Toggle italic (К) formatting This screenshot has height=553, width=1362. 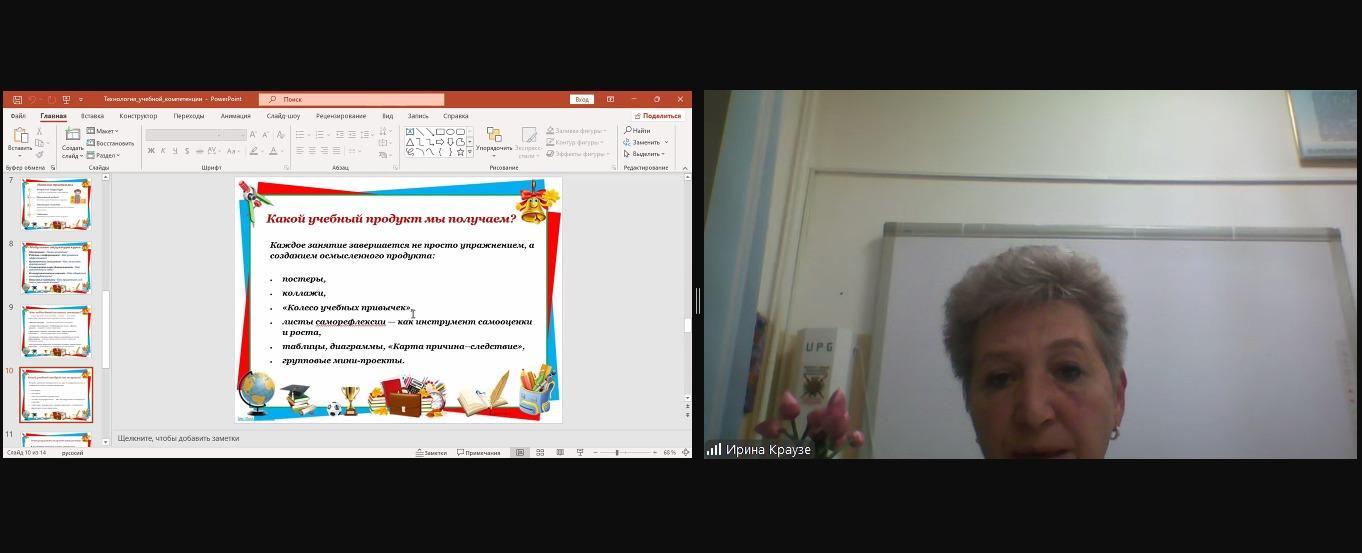163,151
